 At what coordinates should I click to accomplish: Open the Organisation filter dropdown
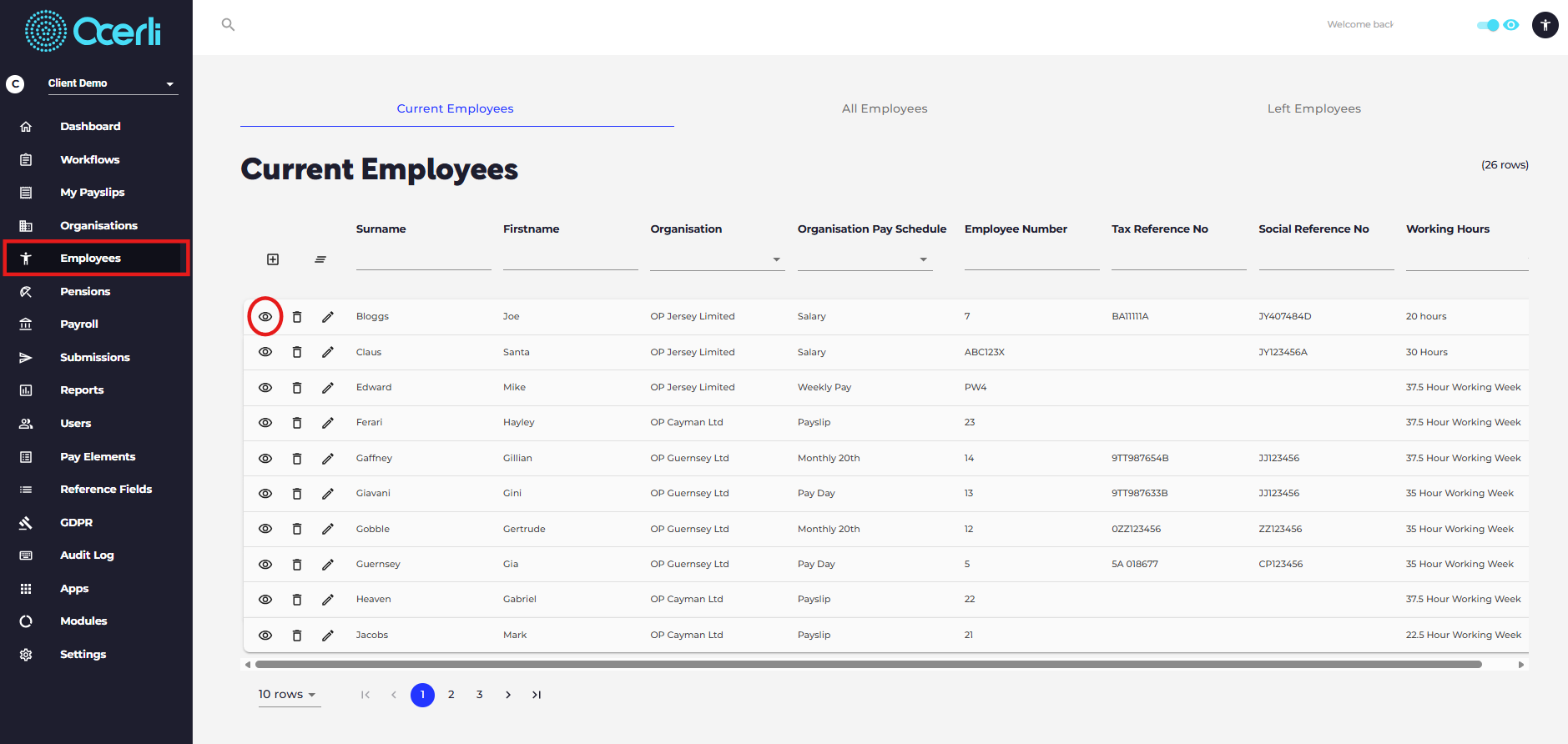click(717, 259)
